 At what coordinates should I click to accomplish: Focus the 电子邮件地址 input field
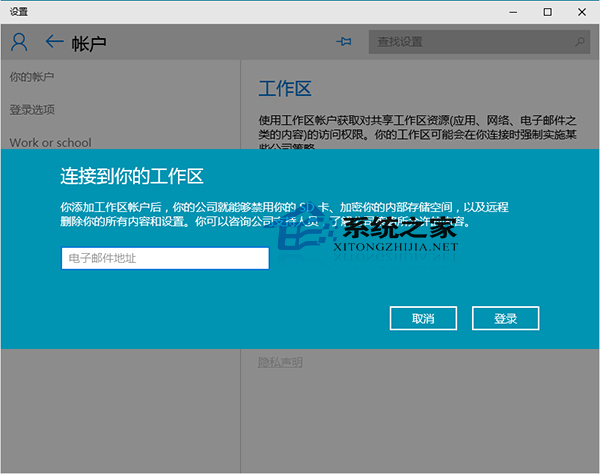tap(165, 259)
